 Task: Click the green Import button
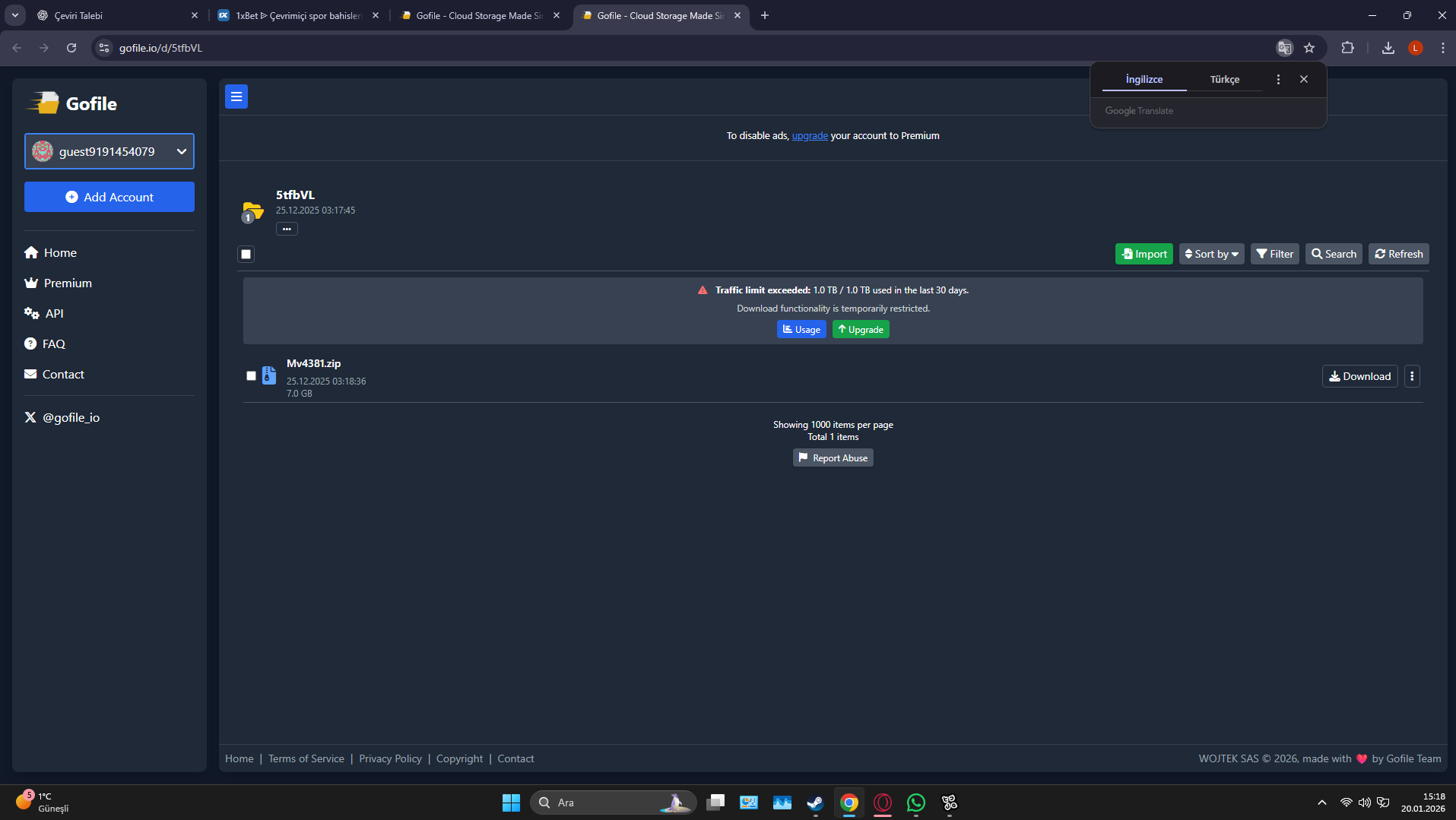[x=1144, y=254]
